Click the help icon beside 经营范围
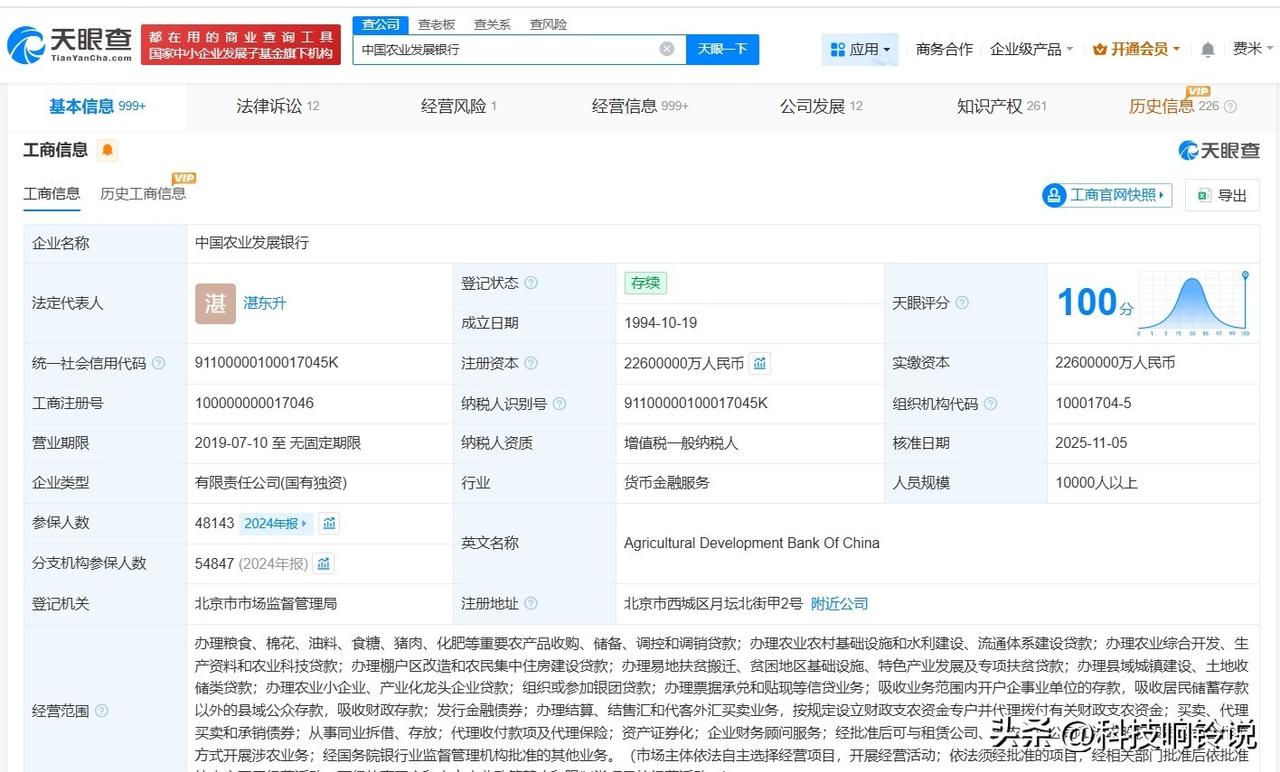Screen dimensions: 1280x772 101,711
